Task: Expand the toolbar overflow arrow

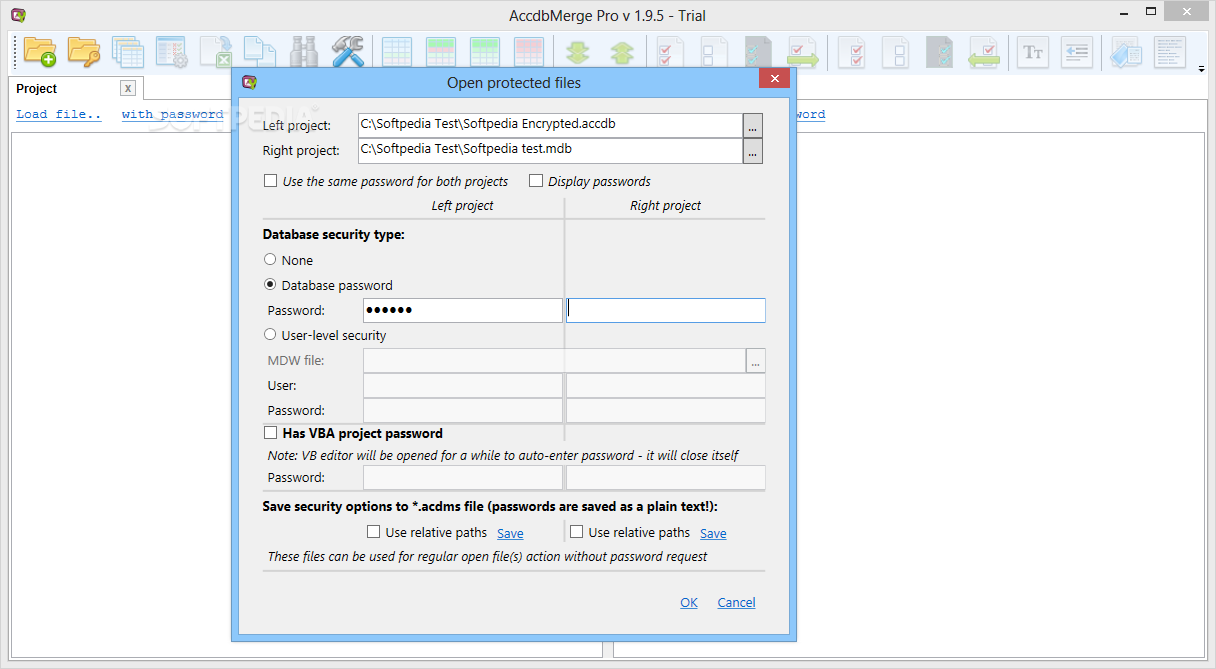Action: click(x=1201, y=69)
